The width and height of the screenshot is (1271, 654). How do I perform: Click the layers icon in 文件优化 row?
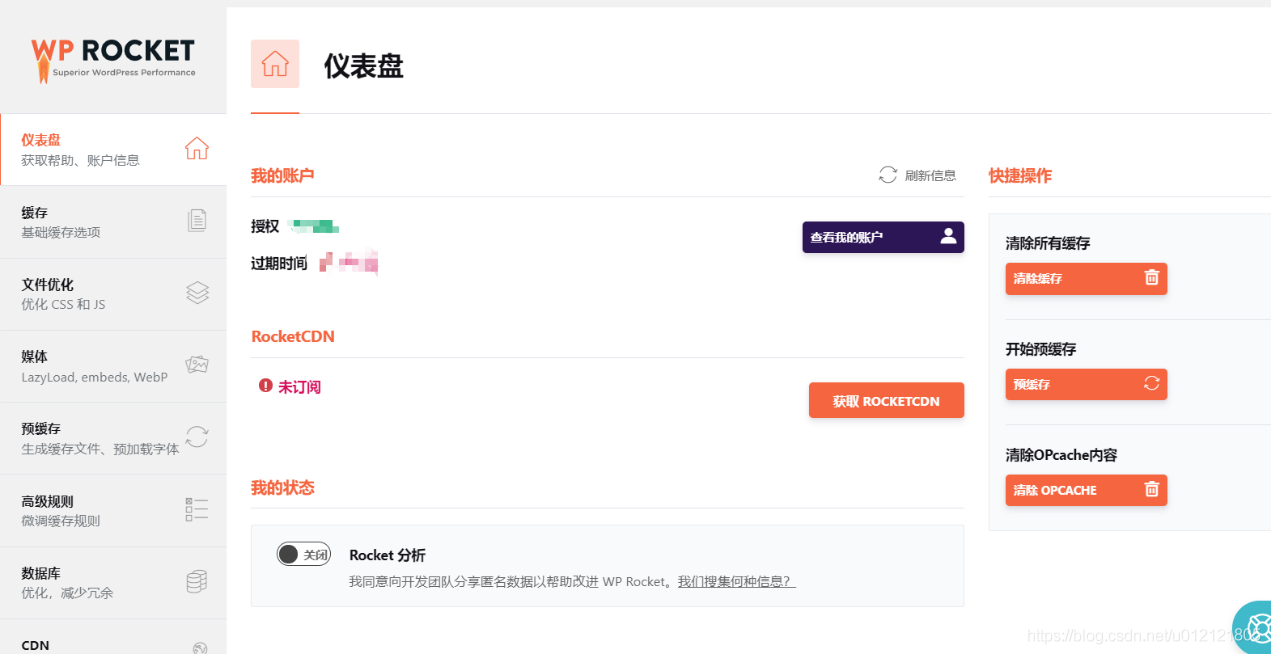coord(197,292)
